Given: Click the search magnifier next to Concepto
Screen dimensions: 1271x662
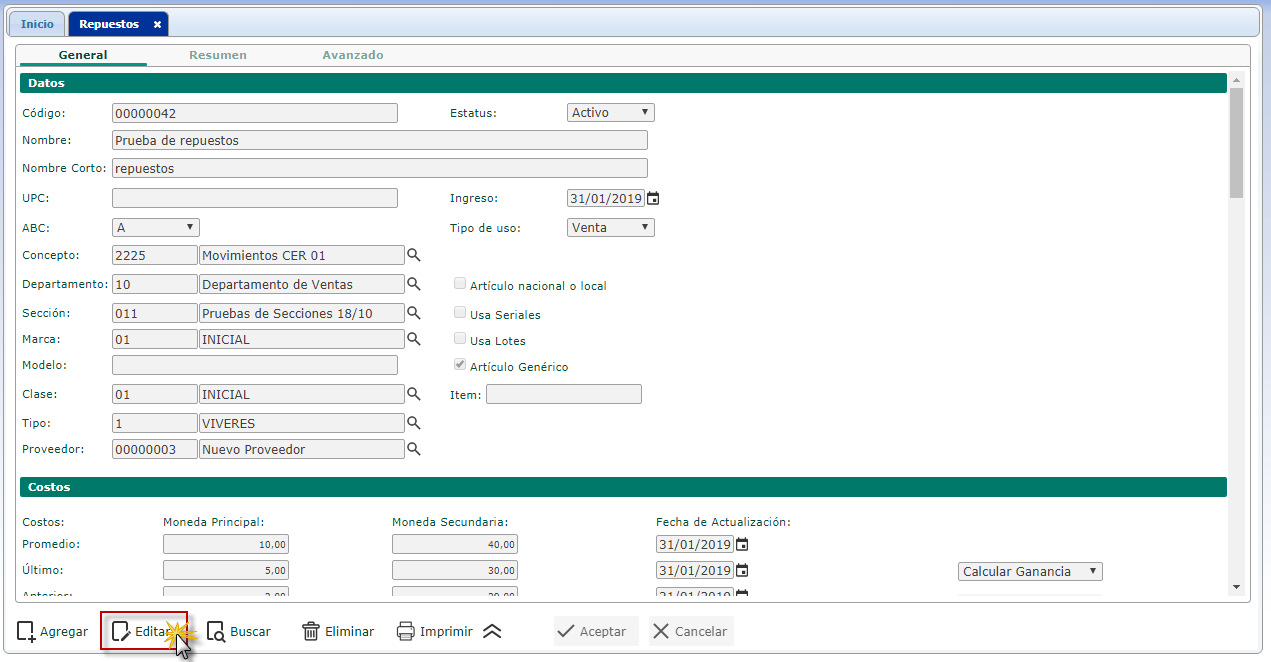Looking at the screenshot, I should (x=413, y=256).
